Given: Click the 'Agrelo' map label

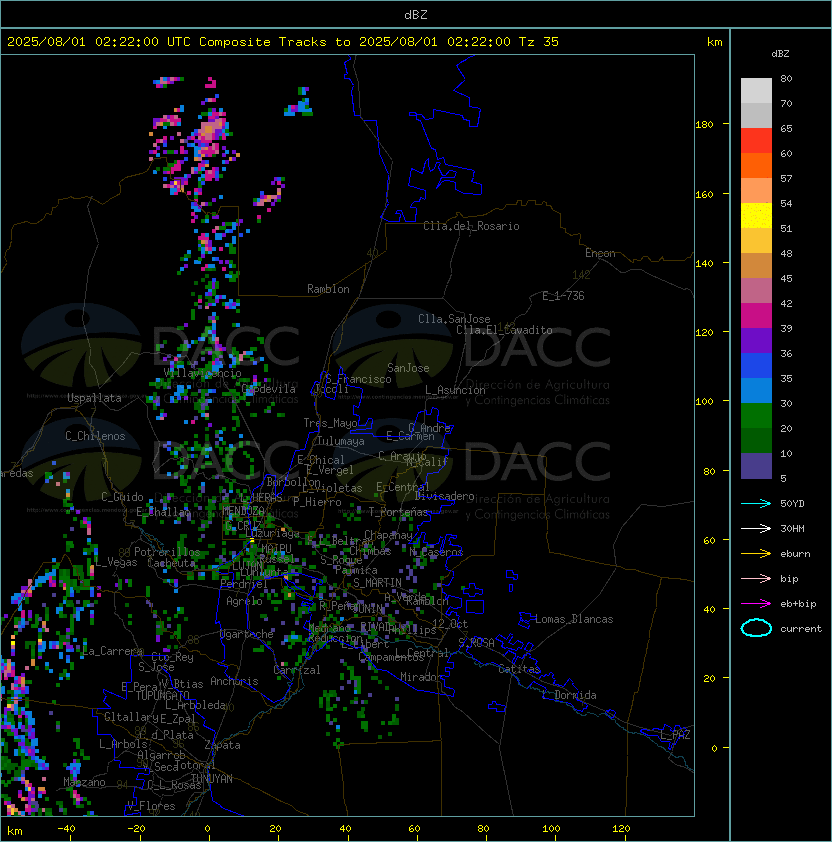Looking at the screenshot, I should click(244, 601).
